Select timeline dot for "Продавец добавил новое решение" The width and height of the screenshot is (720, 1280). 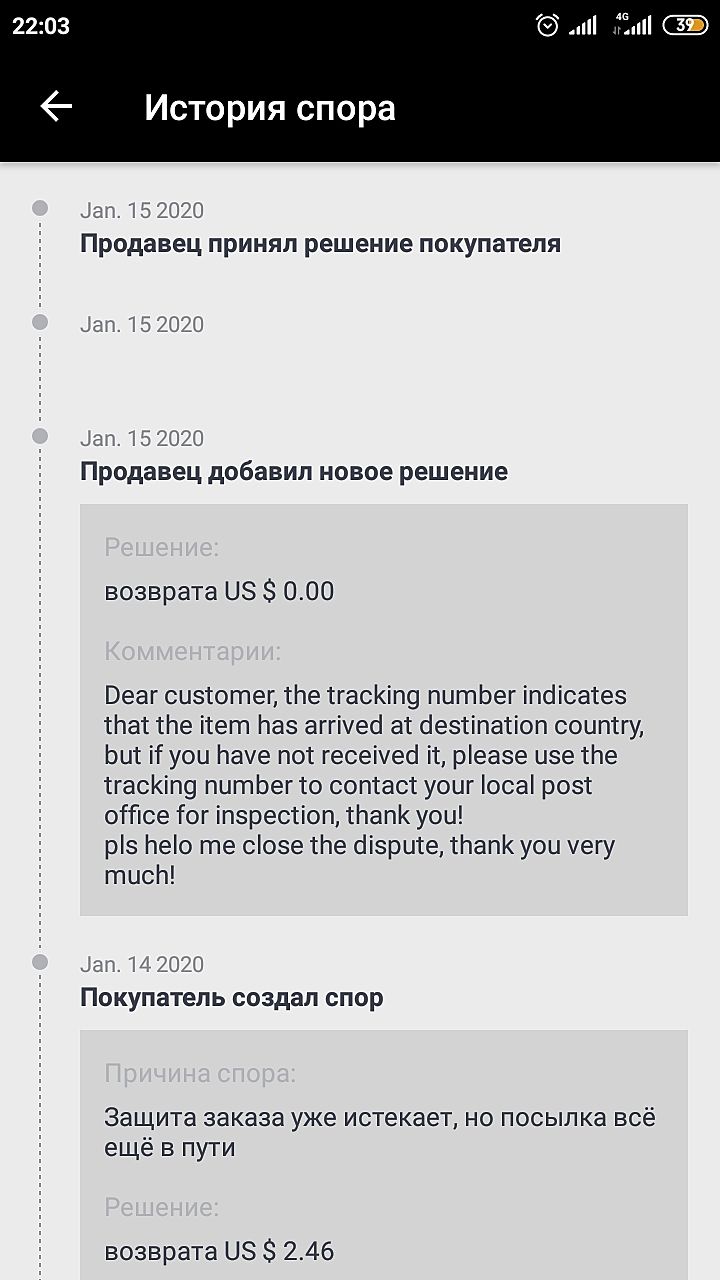[40, 436]
